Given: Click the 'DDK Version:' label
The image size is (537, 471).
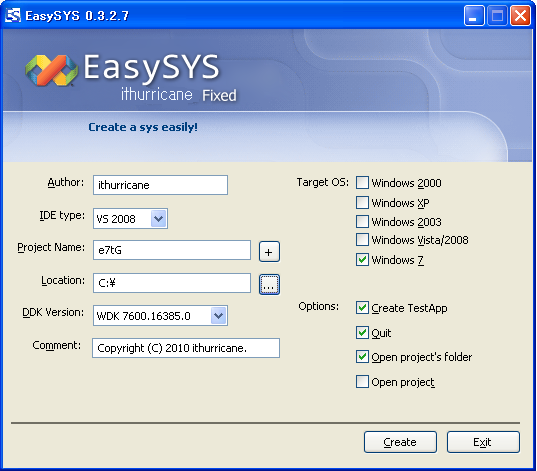Looking at the screenshot, I should (53, 312).
